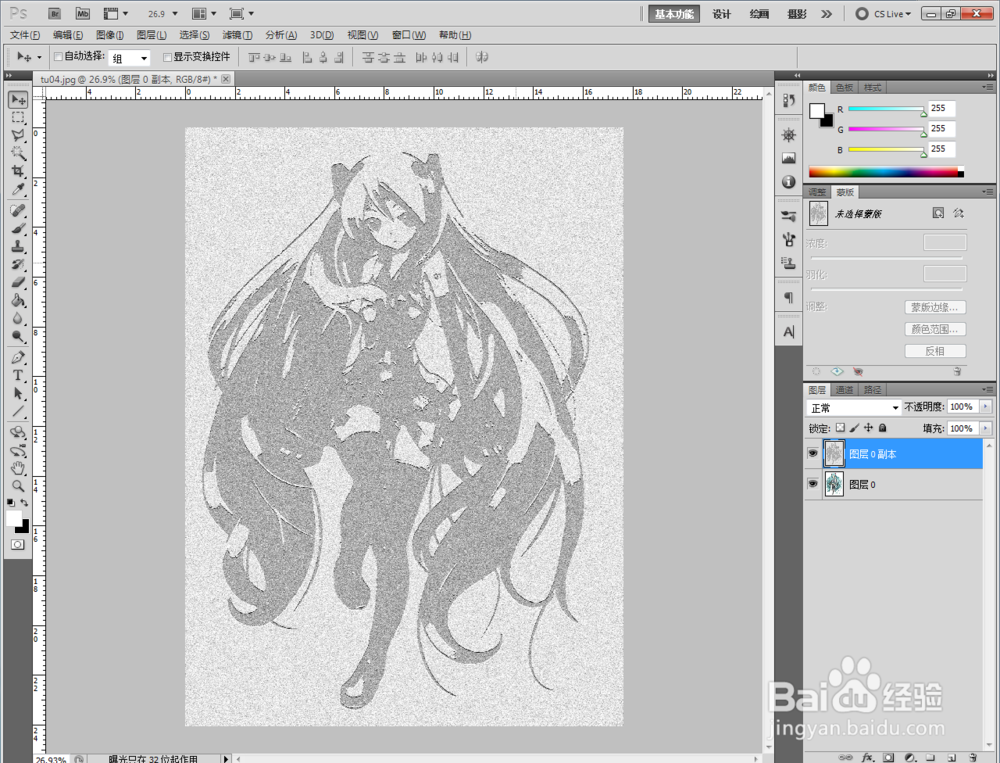Open the 图层(L) menu
The width and height of the screenshot is (1000, 763).
(151, 35)
